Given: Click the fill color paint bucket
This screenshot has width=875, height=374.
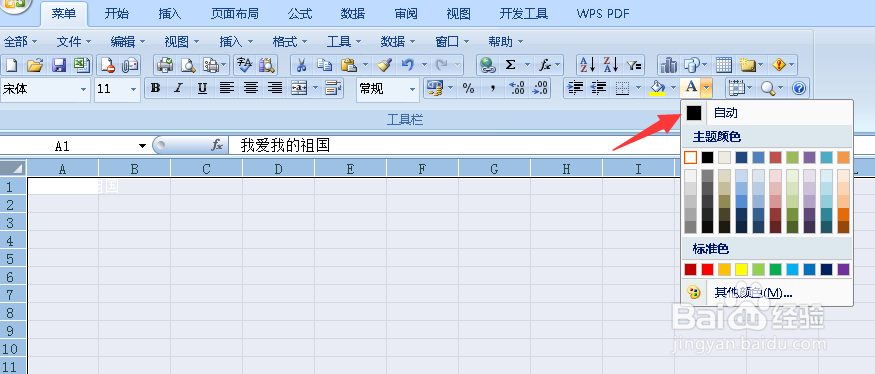Looking at the screenshot, I should 658,88.
